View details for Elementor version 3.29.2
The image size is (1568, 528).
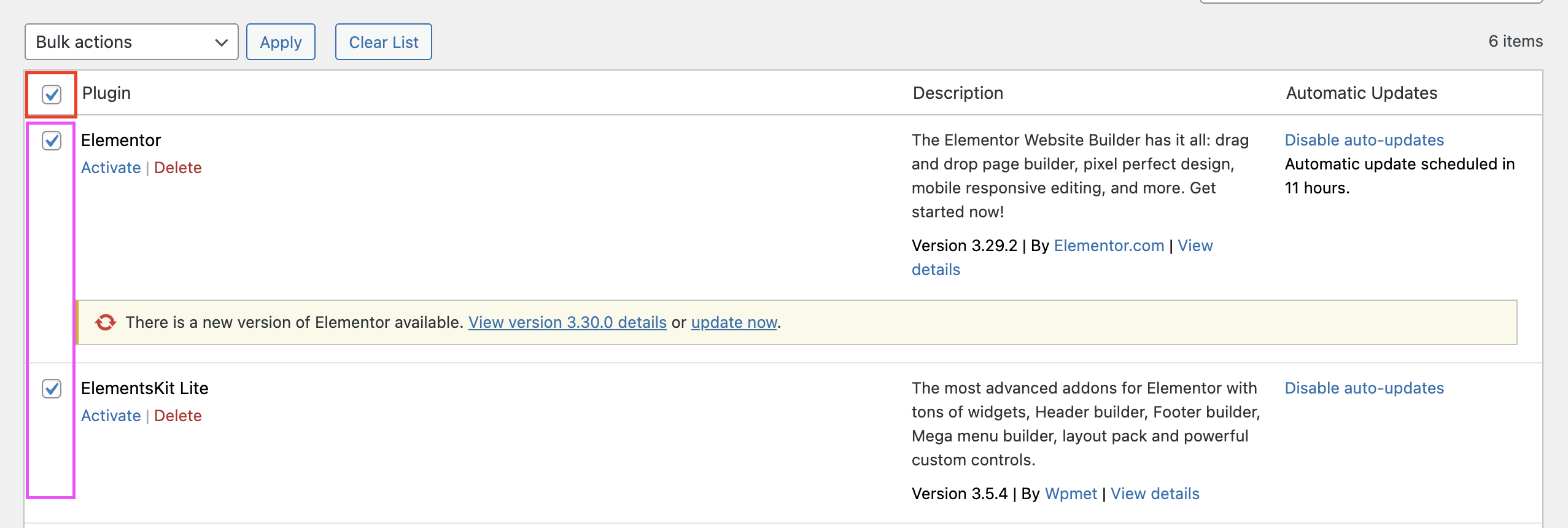[x=1194, y=246]
